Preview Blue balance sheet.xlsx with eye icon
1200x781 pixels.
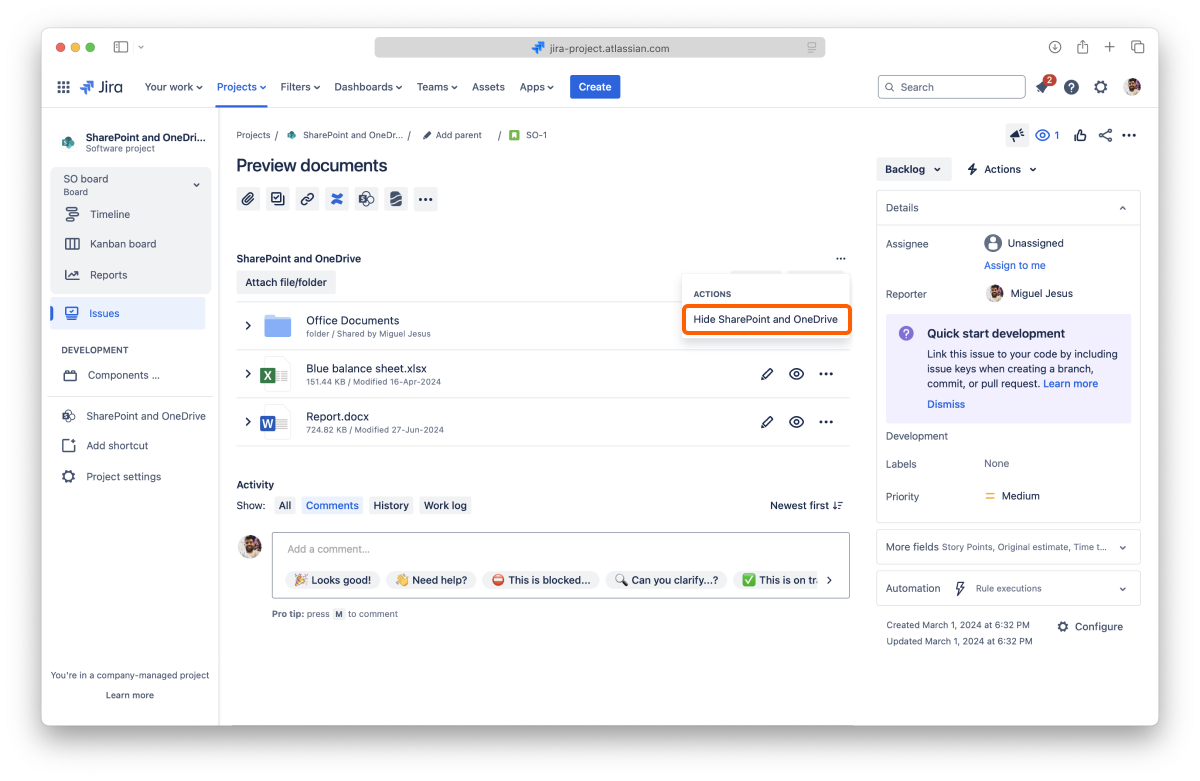[796, 374]
